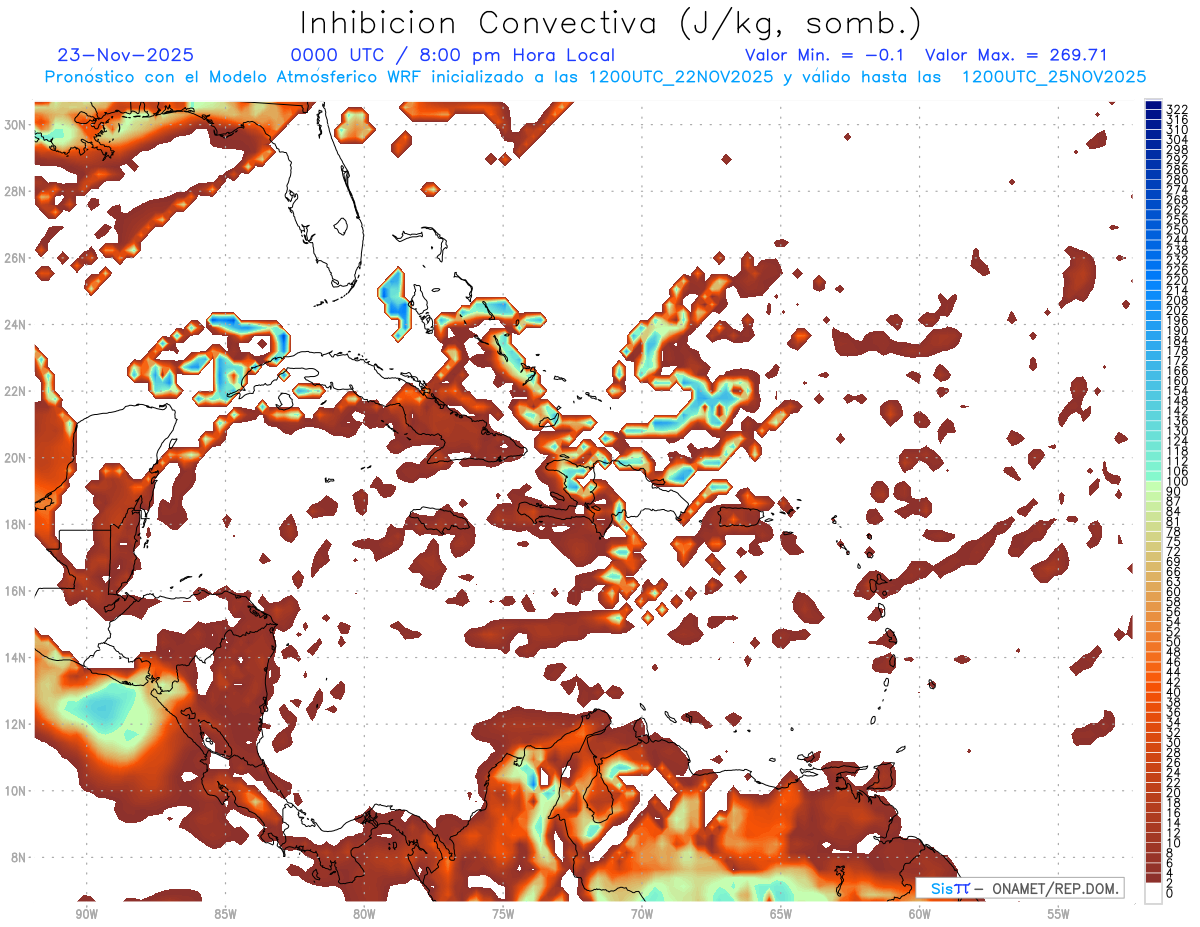
Task: Click the time '0000 UTC / 8:00 pm Hora Local'
Action: (453, 55)
